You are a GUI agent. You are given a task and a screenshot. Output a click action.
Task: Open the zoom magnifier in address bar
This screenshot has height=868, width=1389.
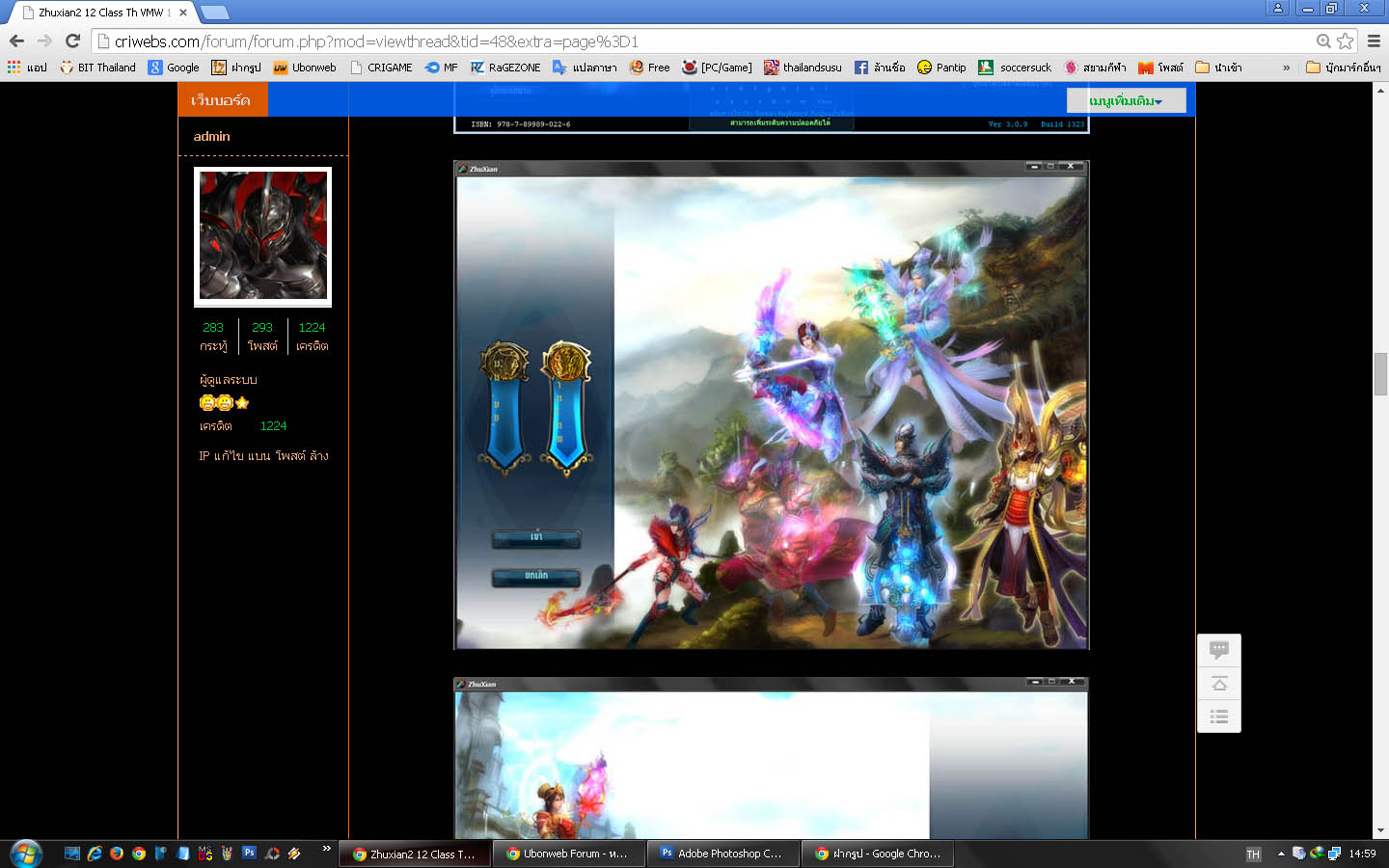coord(1323,41)
